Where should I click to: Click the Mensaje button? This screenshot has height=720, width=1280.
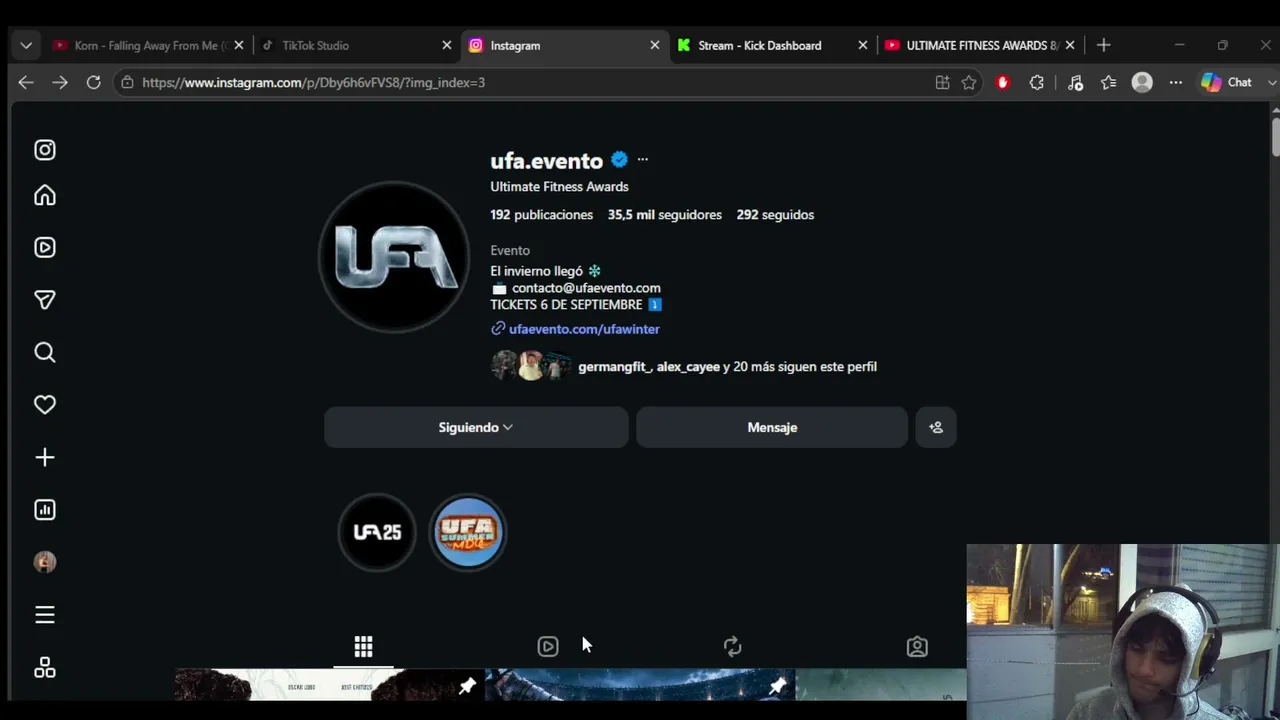pos(772,427)
